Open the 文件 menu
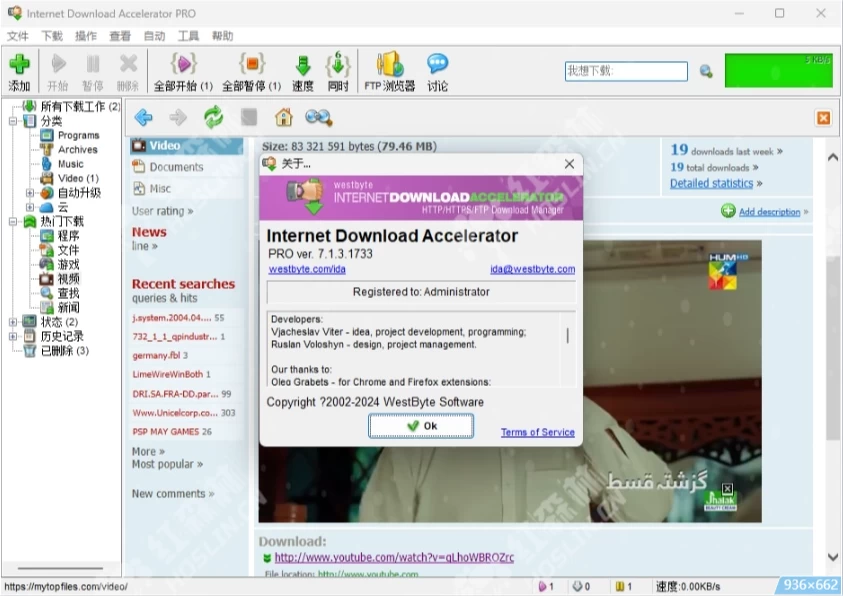 (x=18, y=36)
